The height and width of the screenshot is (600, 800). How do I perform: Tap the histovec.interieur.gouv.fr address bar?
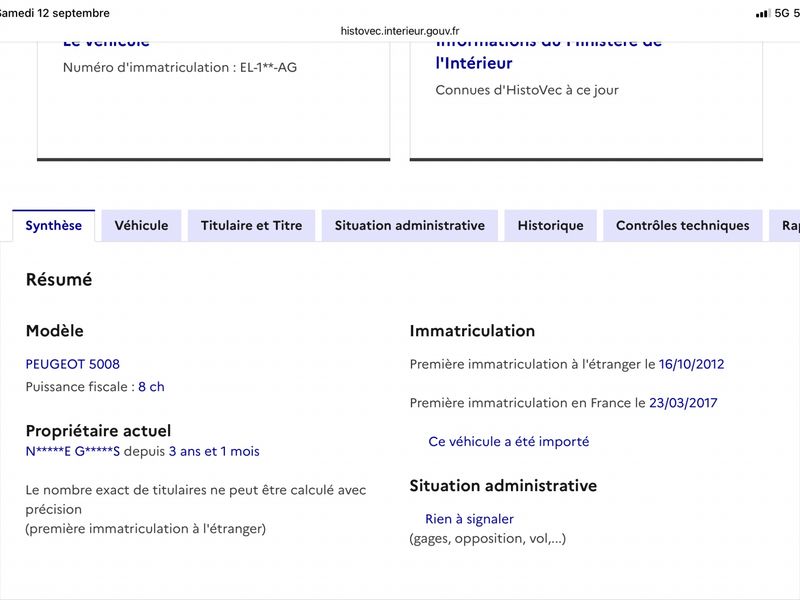coord(400,31)
